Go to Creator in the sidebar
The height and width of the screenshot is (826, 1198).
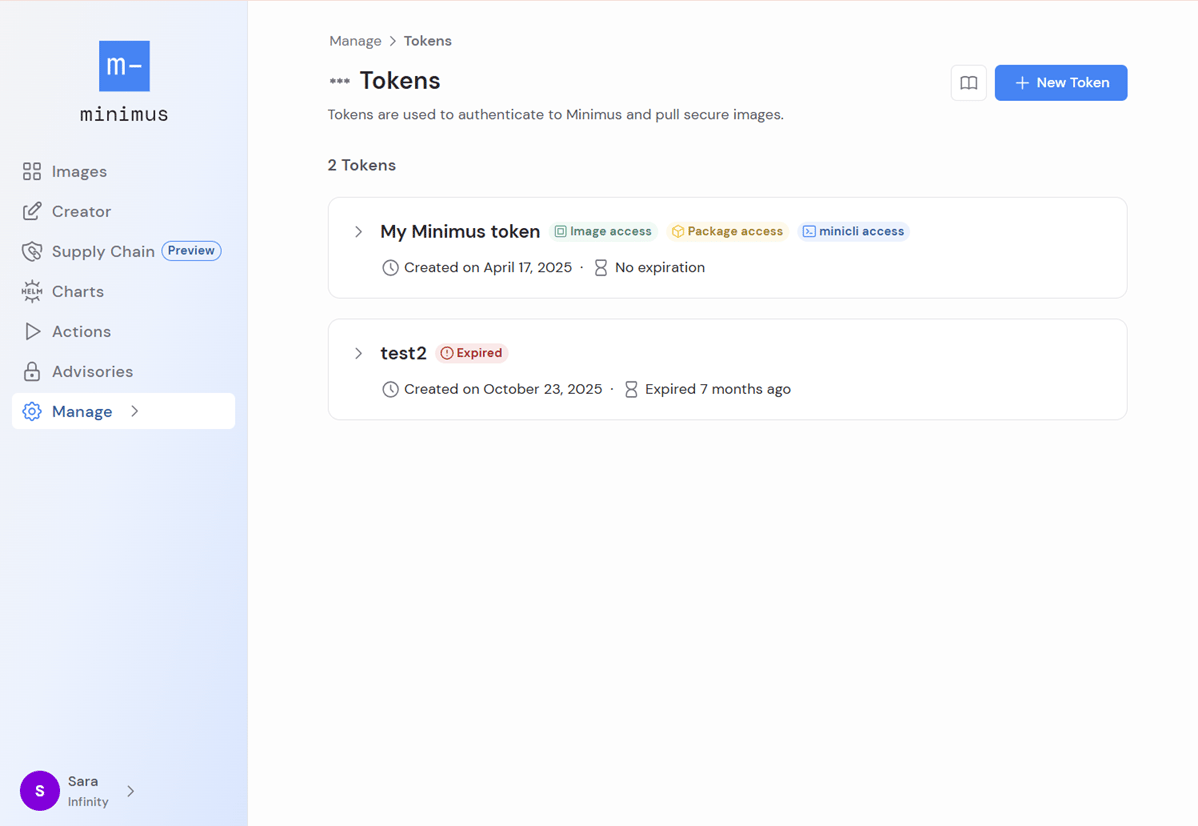(x=123, y=211)
